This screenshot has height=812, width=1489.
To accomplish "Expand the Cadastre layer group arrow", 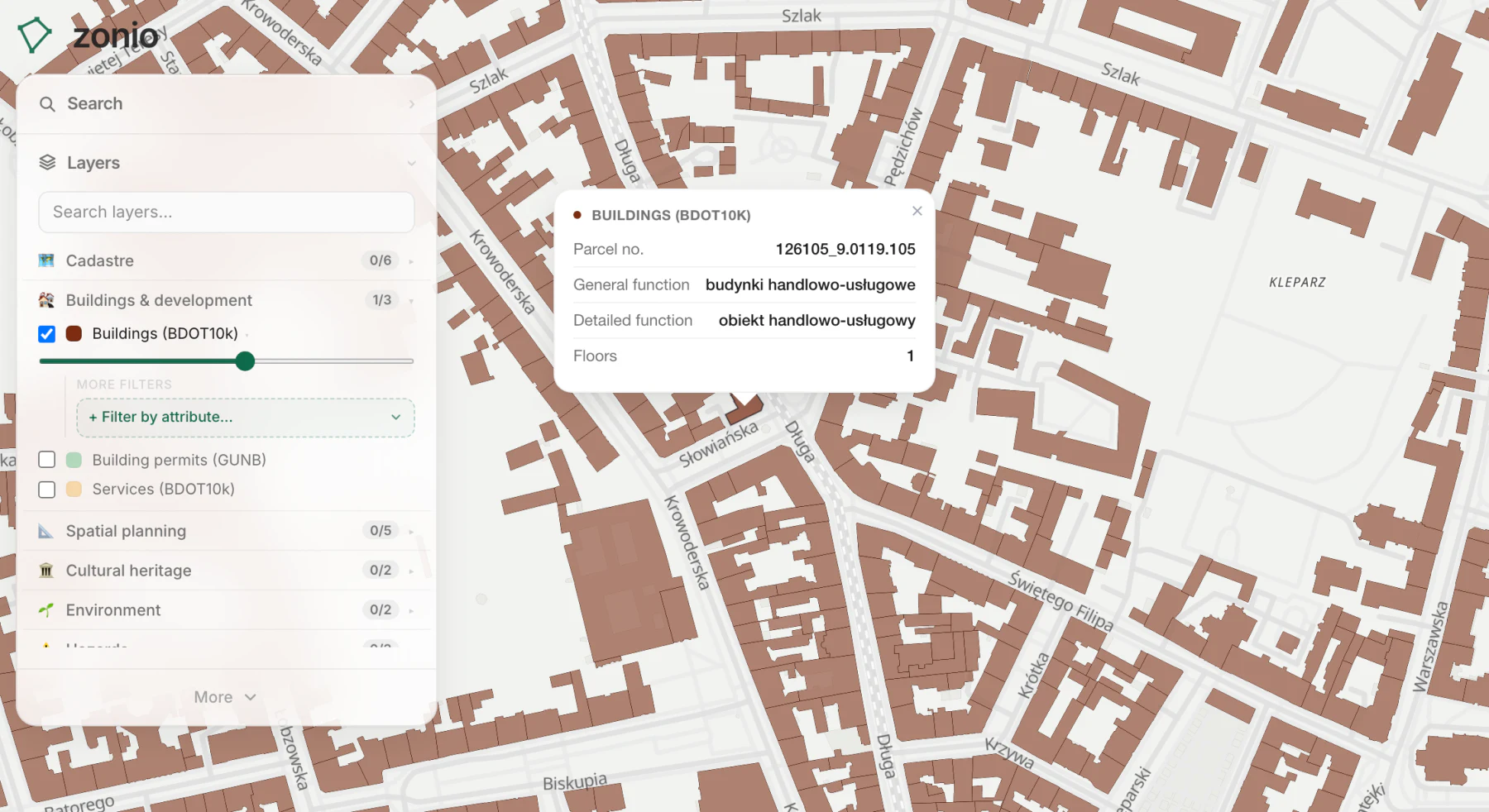I will pos(411,261).
